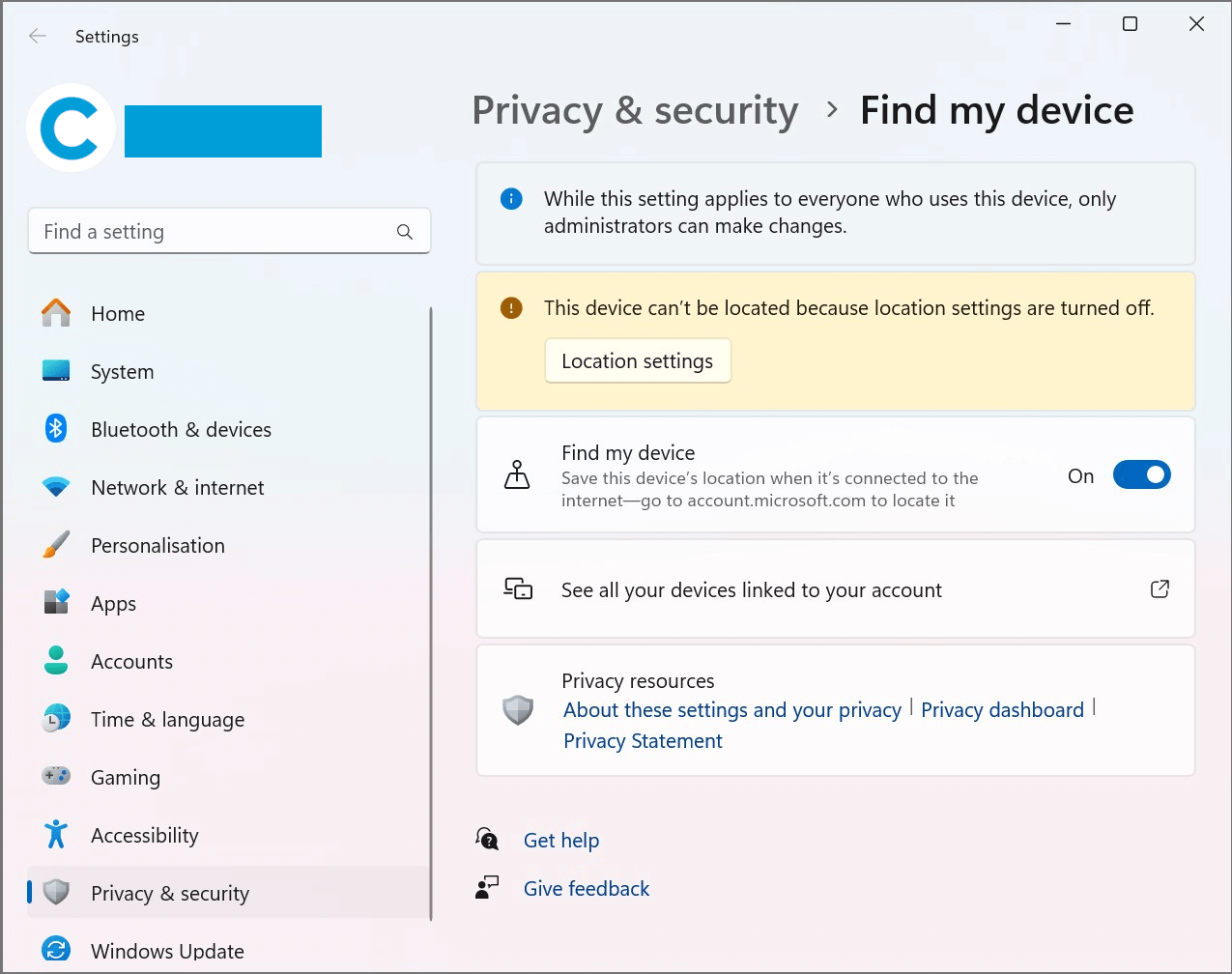Open the Privacy Statement link
The width and height of the screenshot is (1232, 974).
(x=643, y=741)
